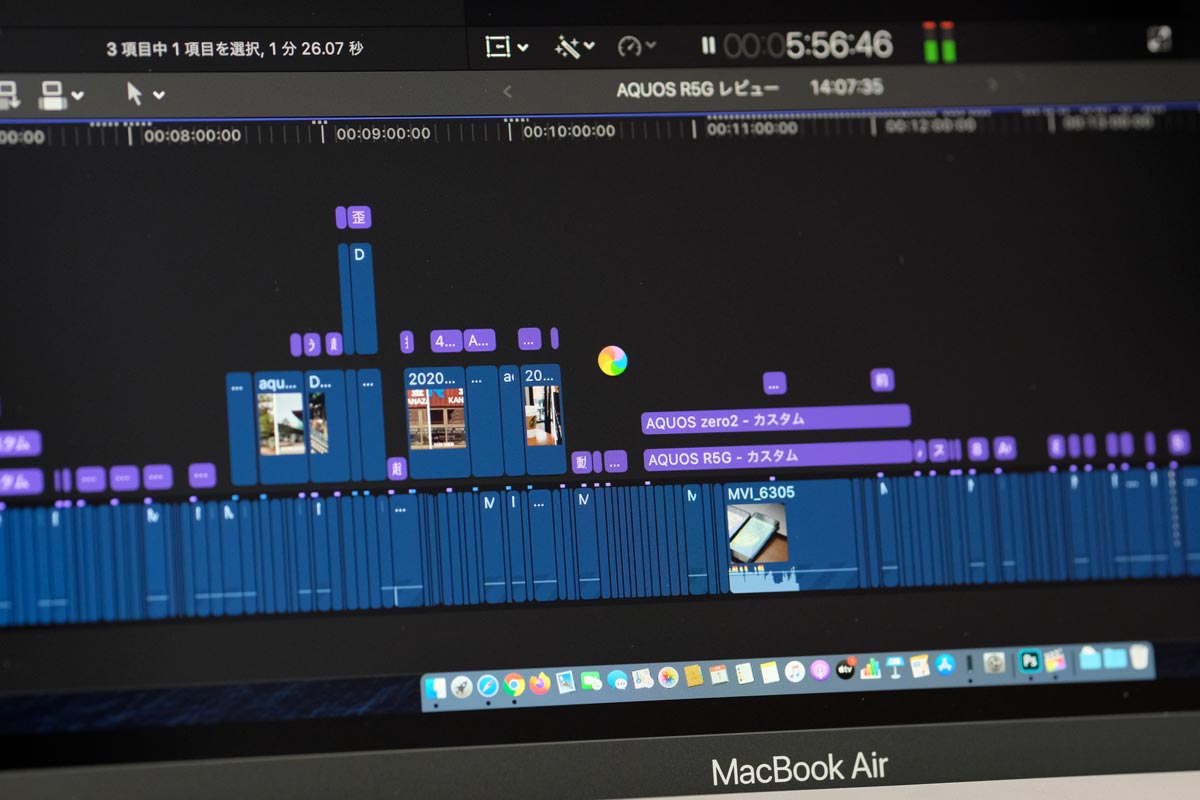Viewport: 1200px width, 800px height.
Task: Click the AQUOS R5G レビュー project title
Action: tap(697, 89)
